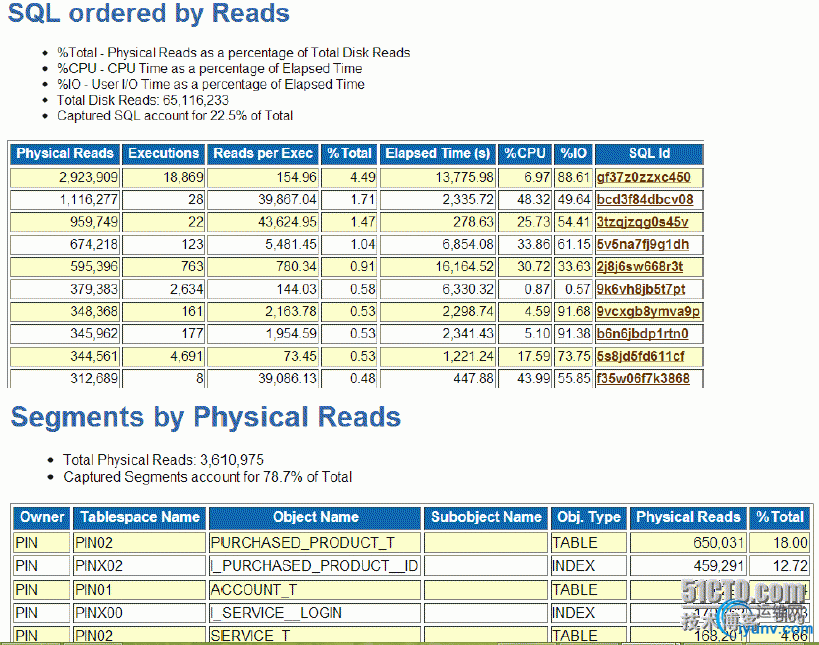Click the Obj. Type column header
Screen dimensions: 819x645
[x=589, y=517]
